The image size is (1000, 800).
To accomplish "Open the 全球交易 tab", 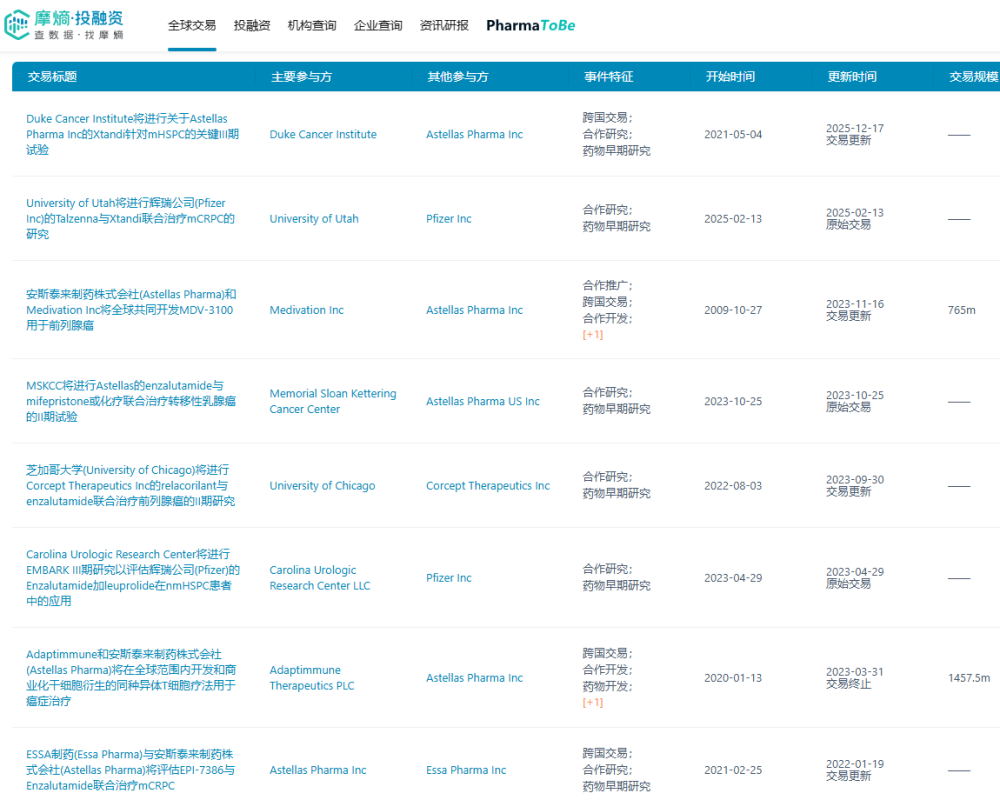I will coord(192,26).
